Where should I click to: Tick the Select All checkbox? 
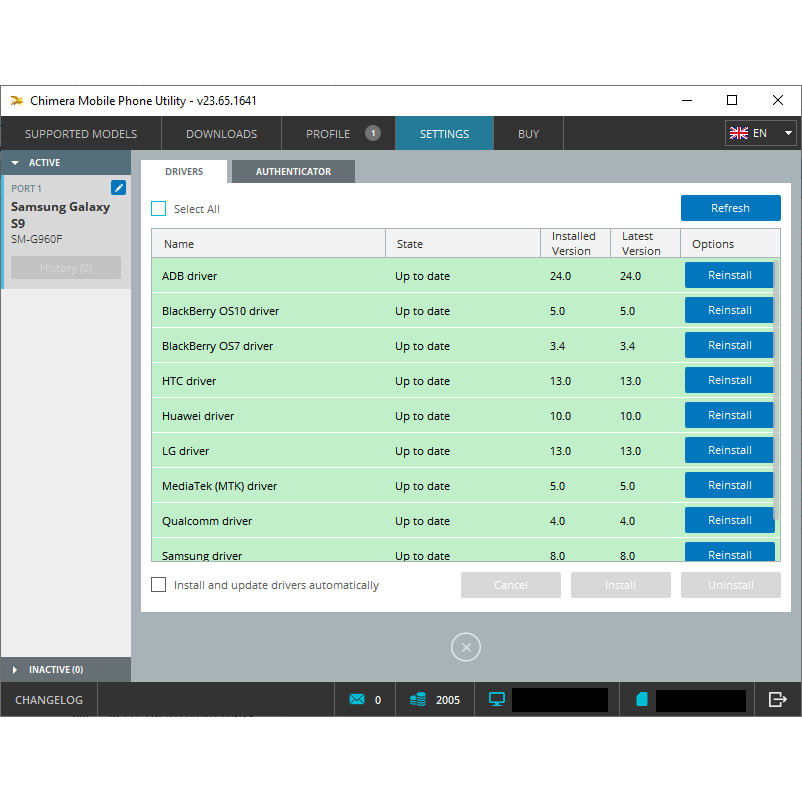pyautogui.click(x=159, y=209)
